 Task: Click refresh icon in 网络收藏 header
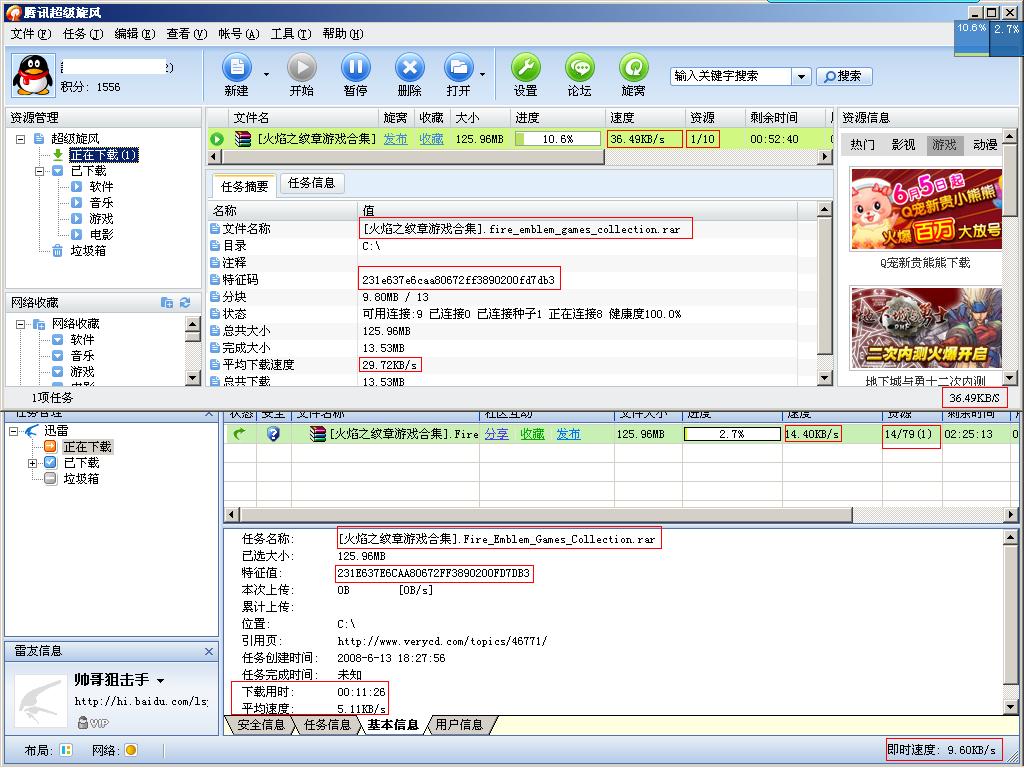[x=185, y=302]
